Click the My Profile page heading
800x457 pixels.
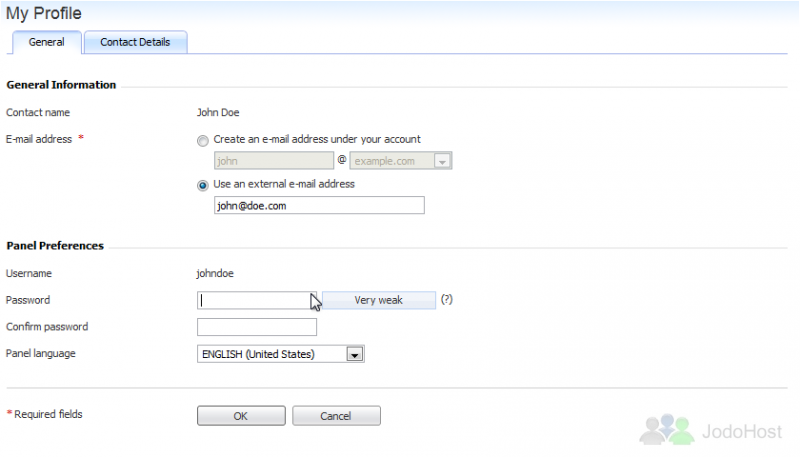pos(43,13)
